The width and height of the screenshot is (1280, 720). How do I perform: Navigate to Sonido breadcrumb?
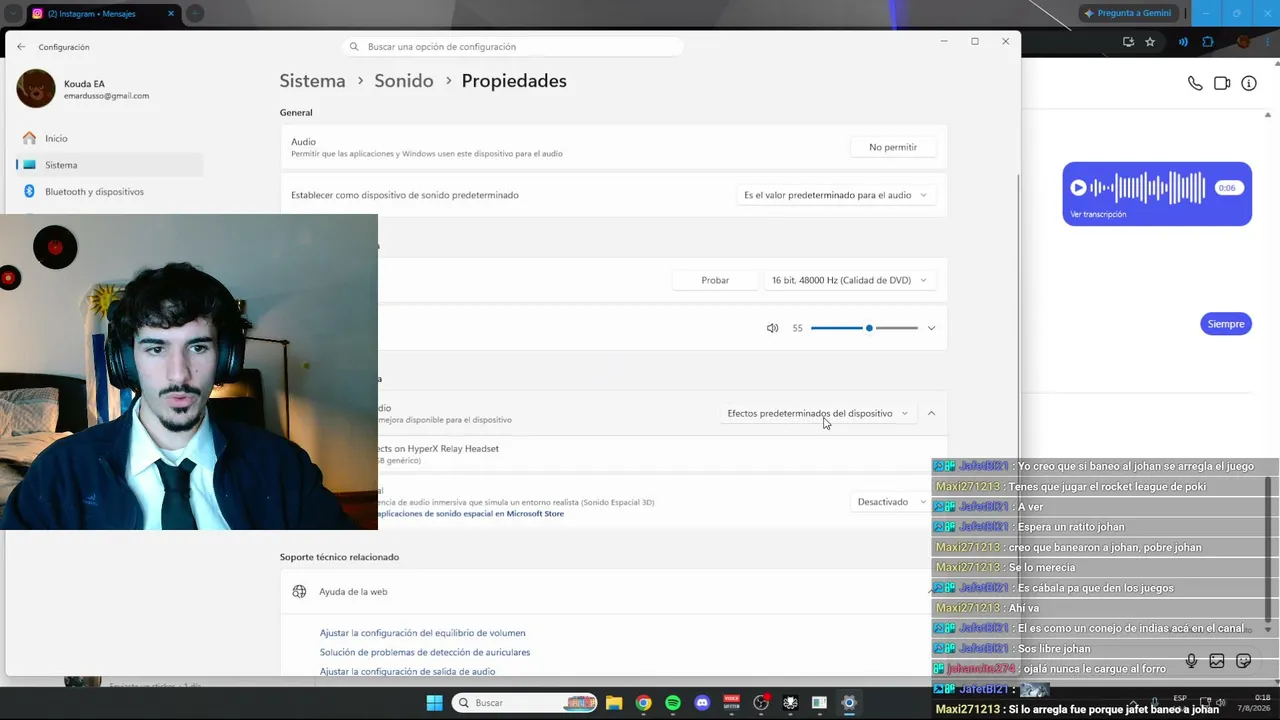pos(404,81)
